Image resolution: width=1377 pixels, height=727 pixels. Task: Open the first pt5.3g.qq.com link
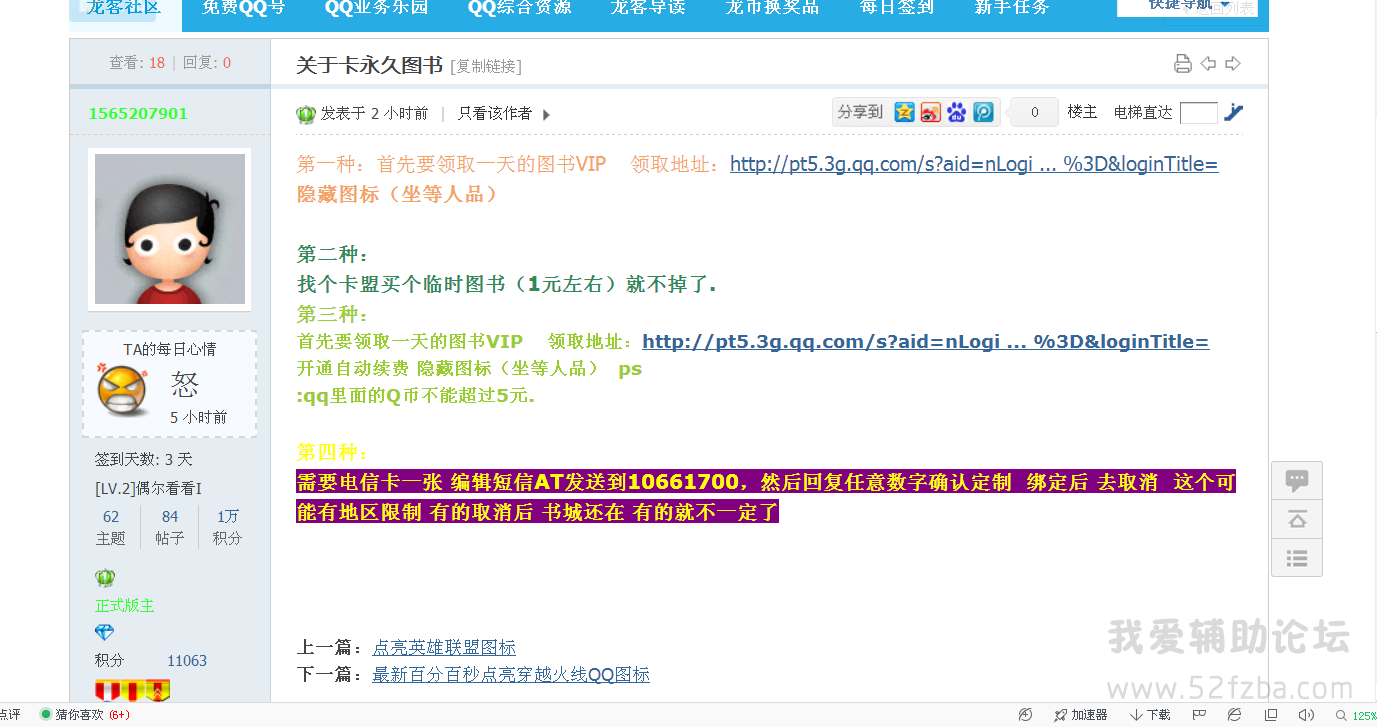(x=974, y=164)
